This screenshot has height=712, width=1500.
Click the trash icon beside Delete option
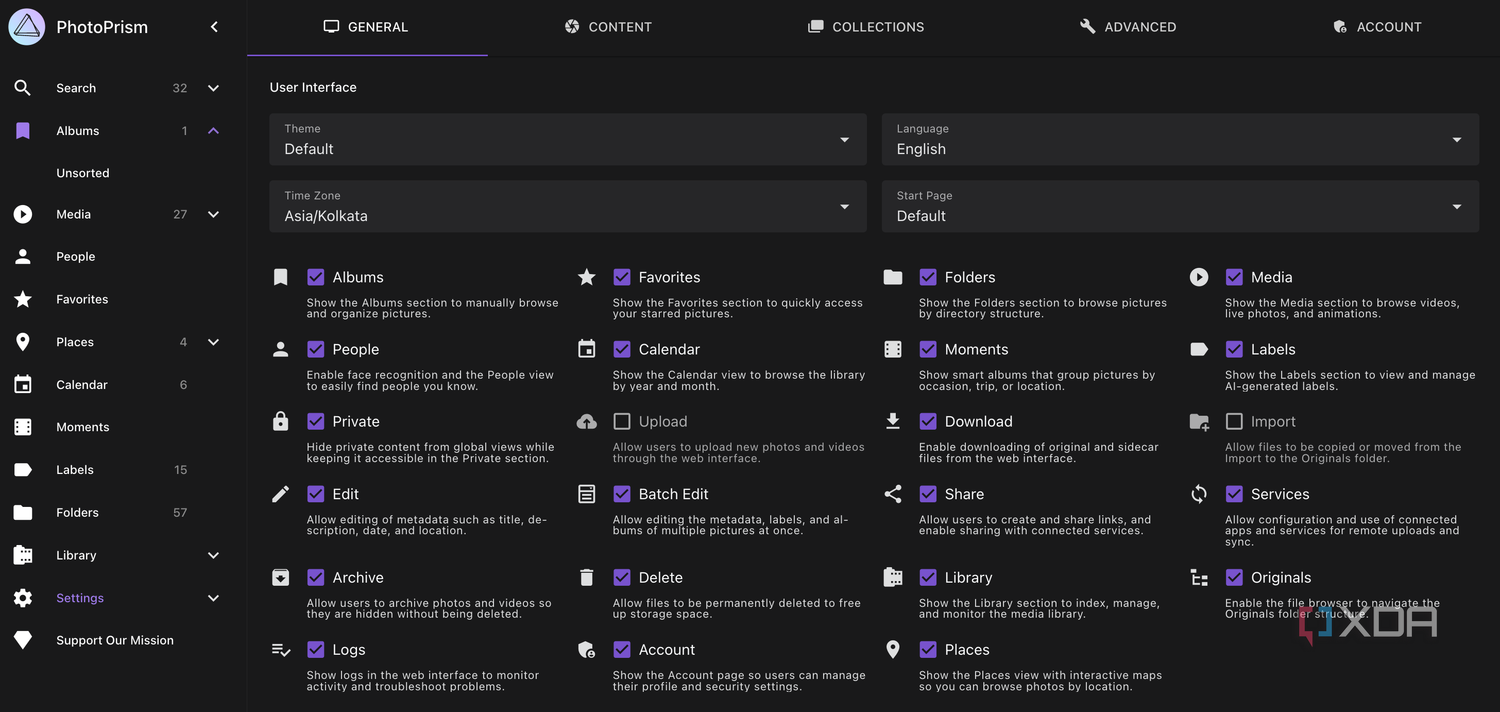pyautogui.click(x=587, y=578)
